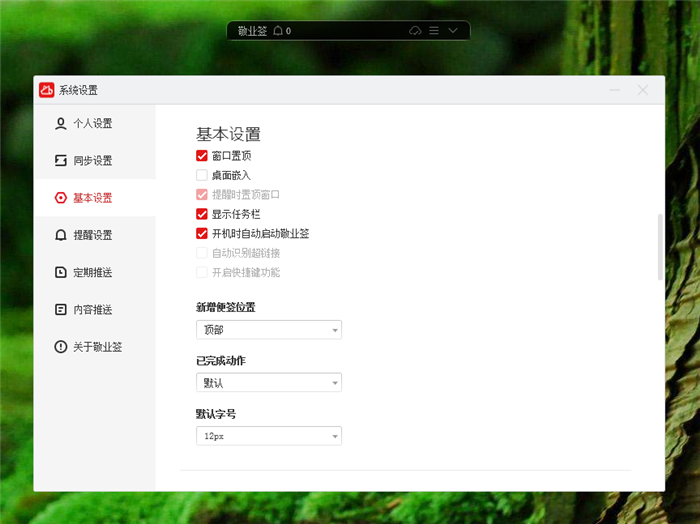This screenshot has width=700, height=524.
Task: Click the person icon beside 个人设置
Action: pyautogui.click(x=61, y=124)
